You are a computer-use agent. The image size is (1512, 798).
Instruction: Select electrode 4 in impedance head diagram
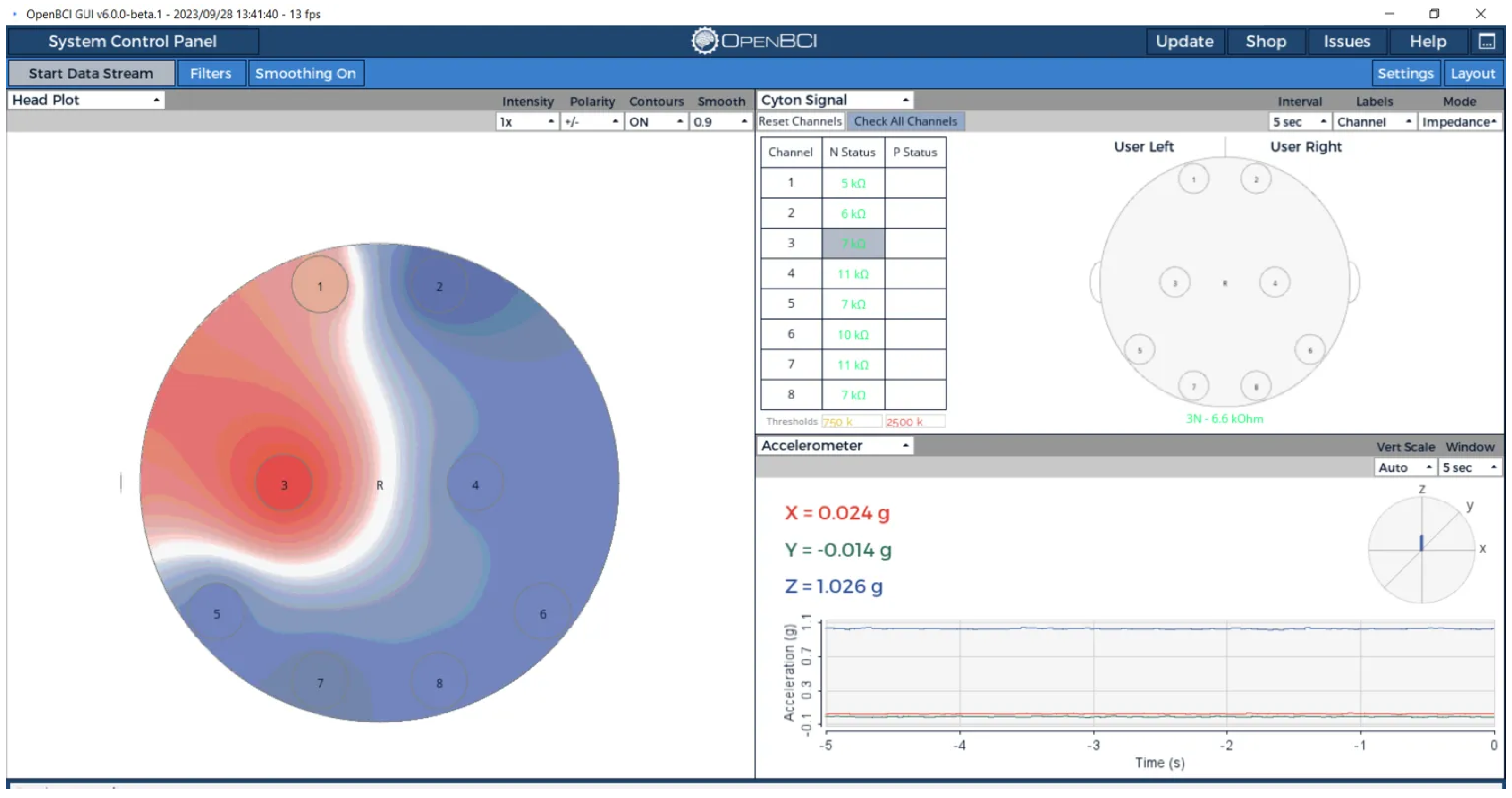pyautogui.click(x=1274, y=283)
